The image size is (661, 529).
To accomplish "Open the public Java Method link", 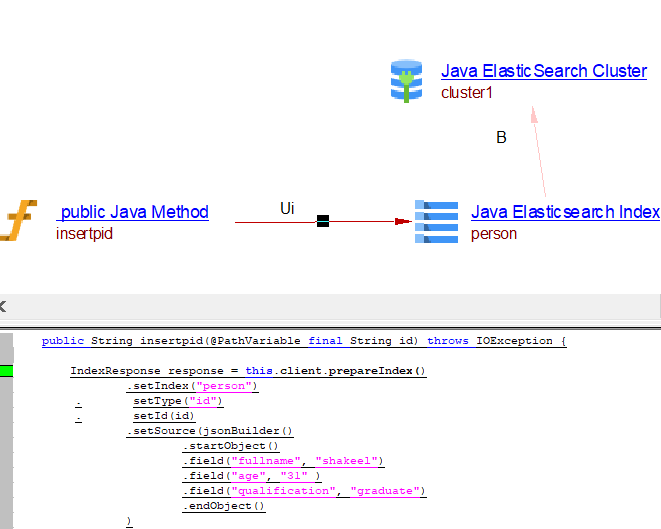I will pos(133,212).
